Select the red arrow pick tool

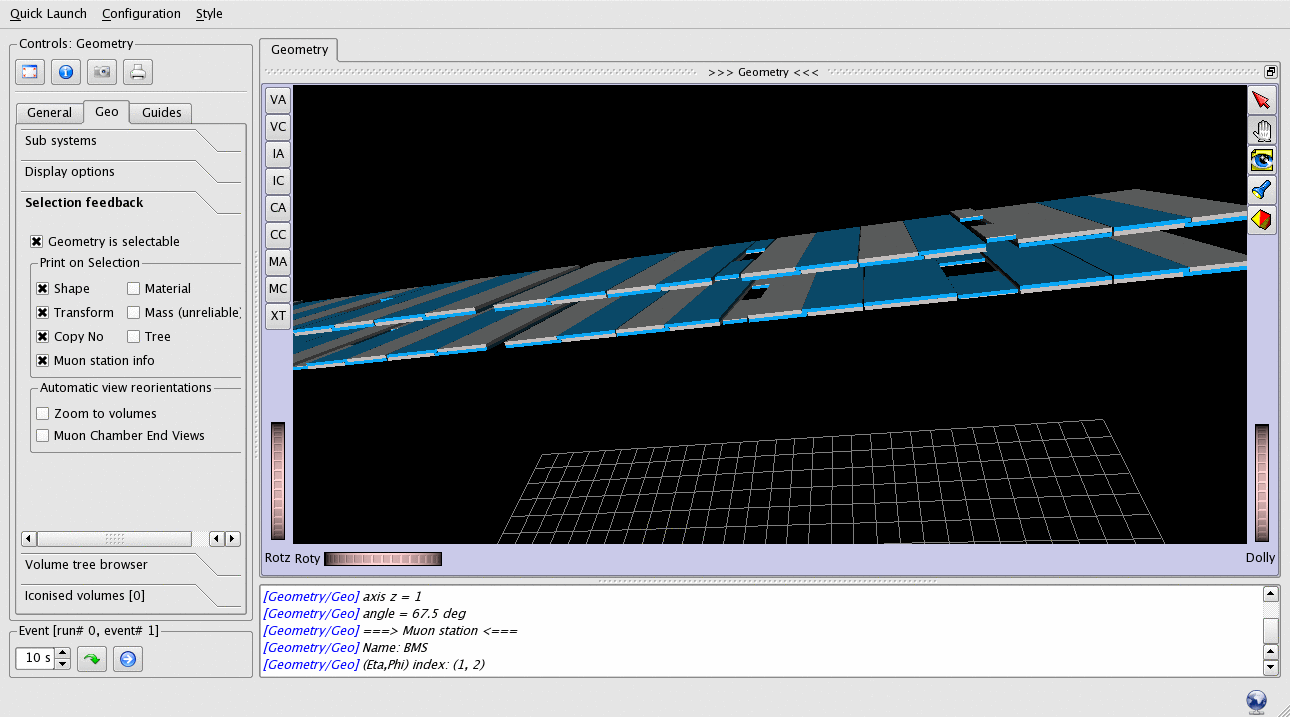1261,100
